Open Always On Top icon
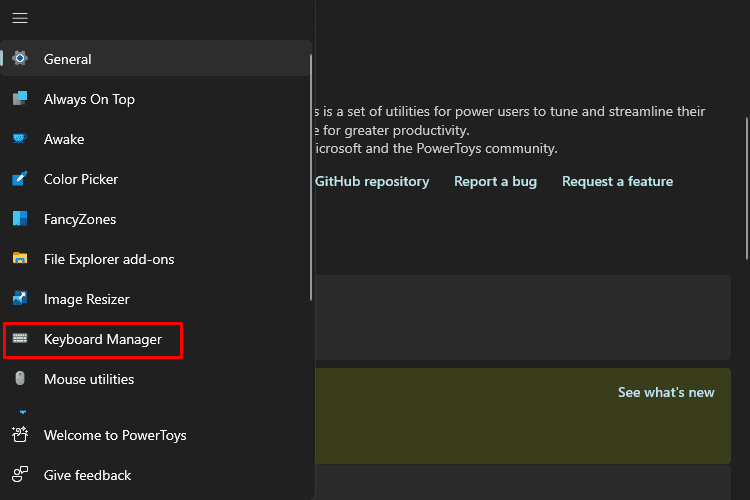Viewport: 750px width, 500px height. pos(20,99)
